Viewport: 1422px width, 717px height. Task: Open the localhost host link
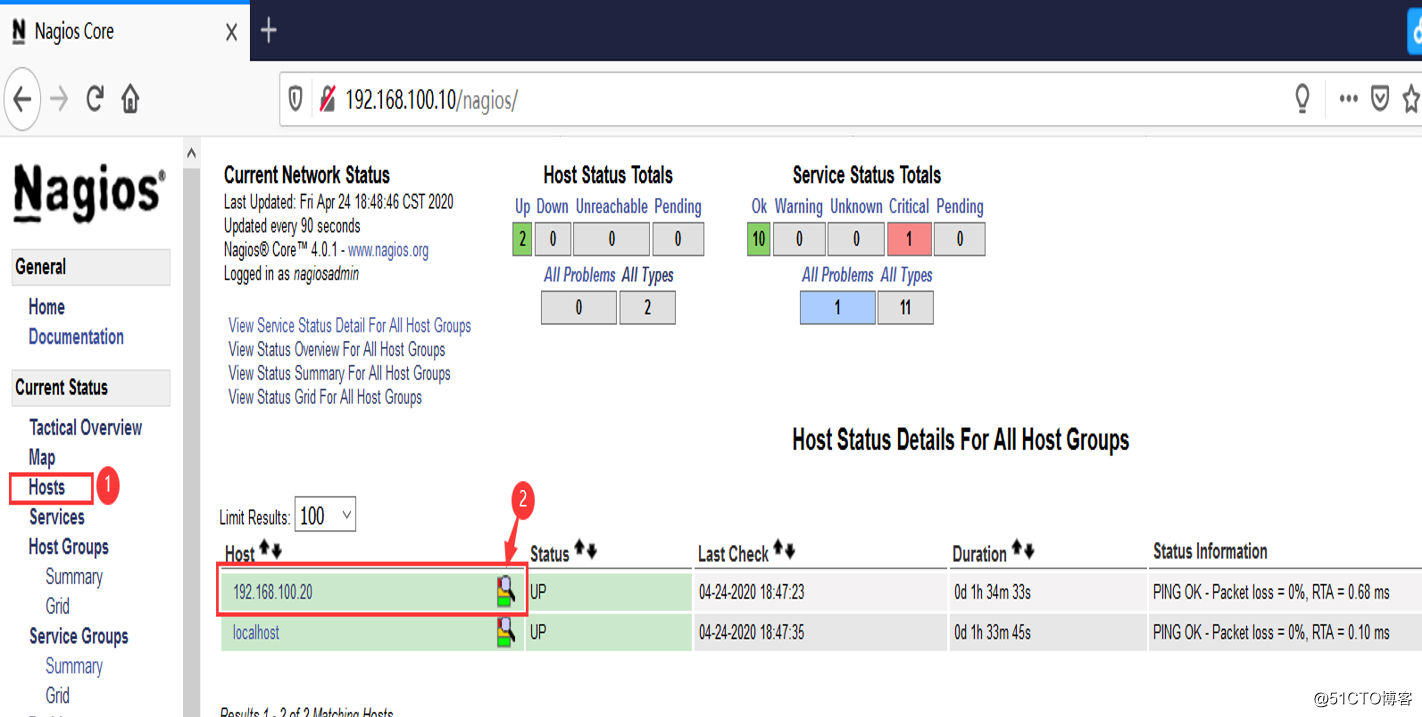pyautogui.click(x=256, y=632)
